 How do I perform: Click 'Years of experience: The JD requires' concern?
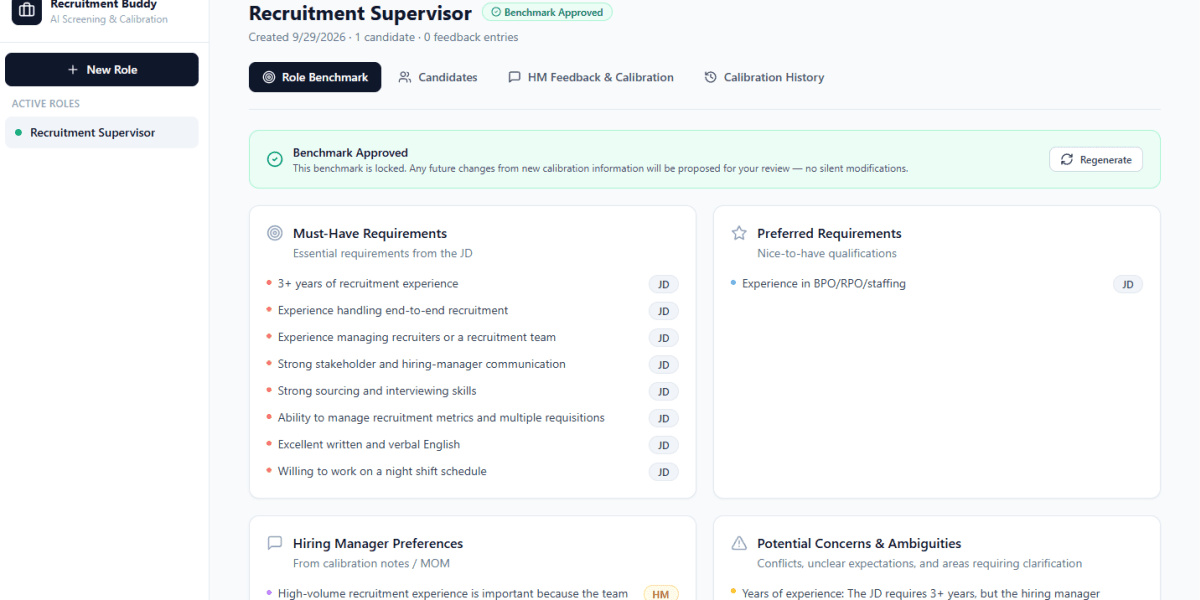[921, 594]
